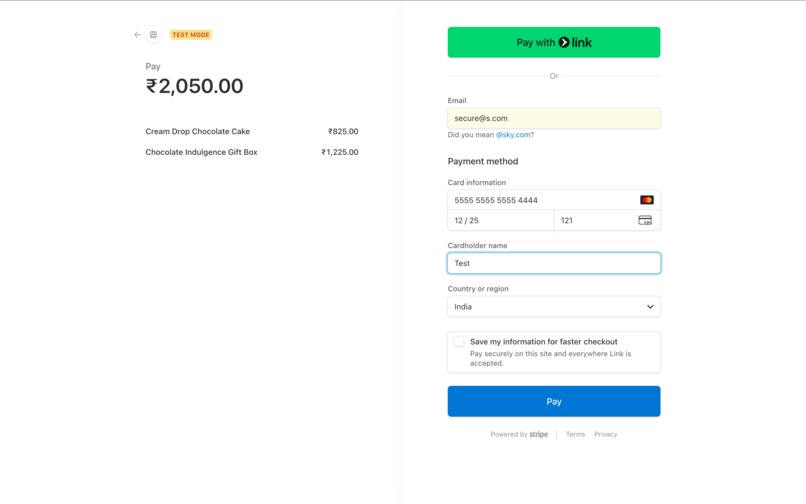Screen dimensions: 806x504
Task: Click the TEST MODE badge
Action: click(191, 35)
